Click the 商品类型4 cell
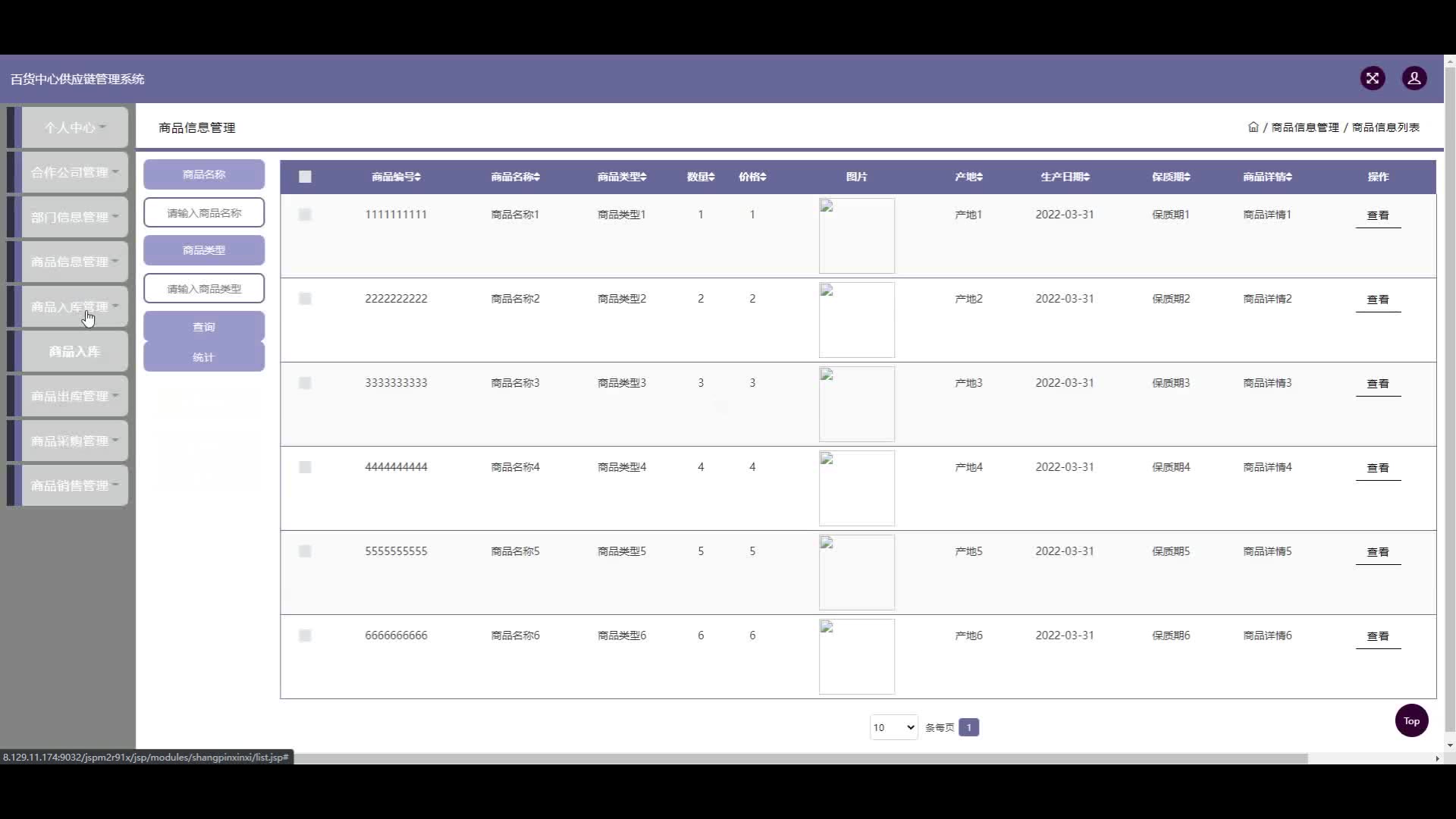1456x819 pixels. tap(622, 467)
